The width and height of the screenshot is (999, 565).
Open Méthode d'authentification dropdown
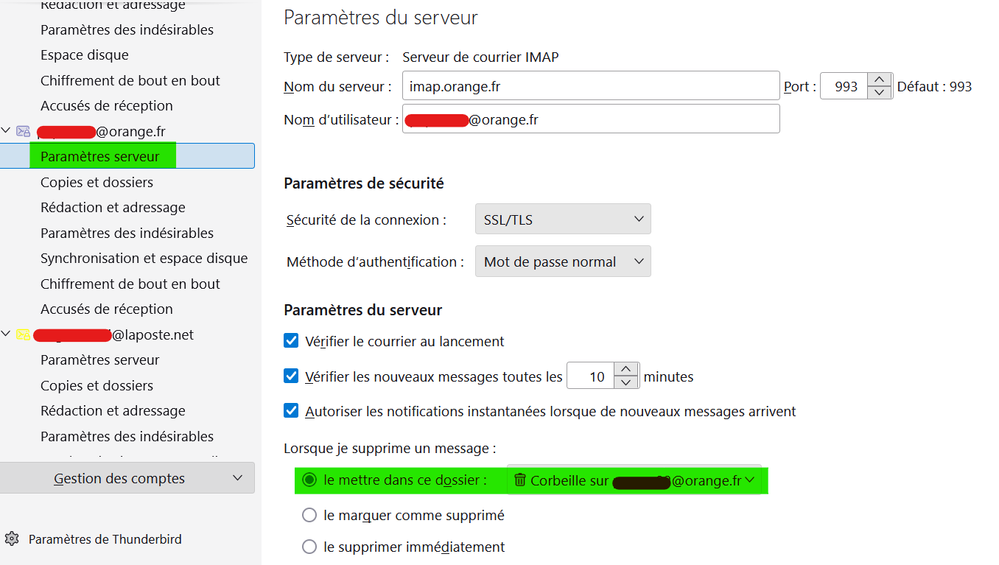[562, 262]
